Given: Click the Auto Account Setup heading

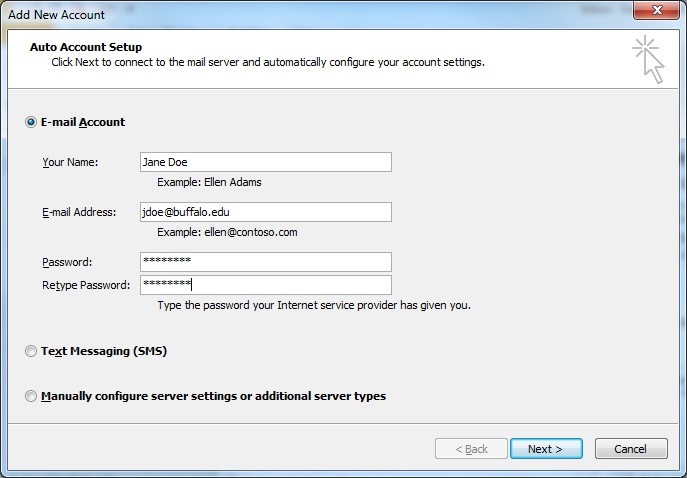Looking at the screenshot, I should coord(86,47).
